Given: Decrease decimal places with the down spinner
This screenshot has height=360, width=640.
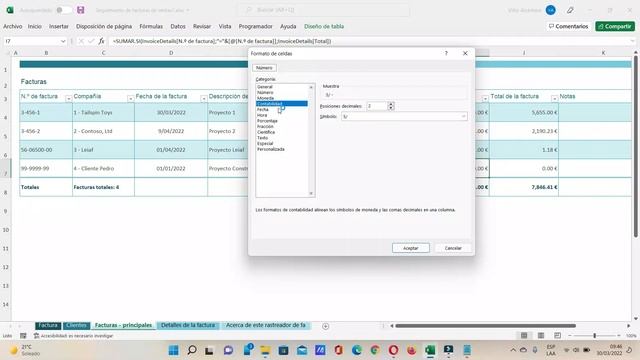Looking at the screenshot, I should pos(391,108).
